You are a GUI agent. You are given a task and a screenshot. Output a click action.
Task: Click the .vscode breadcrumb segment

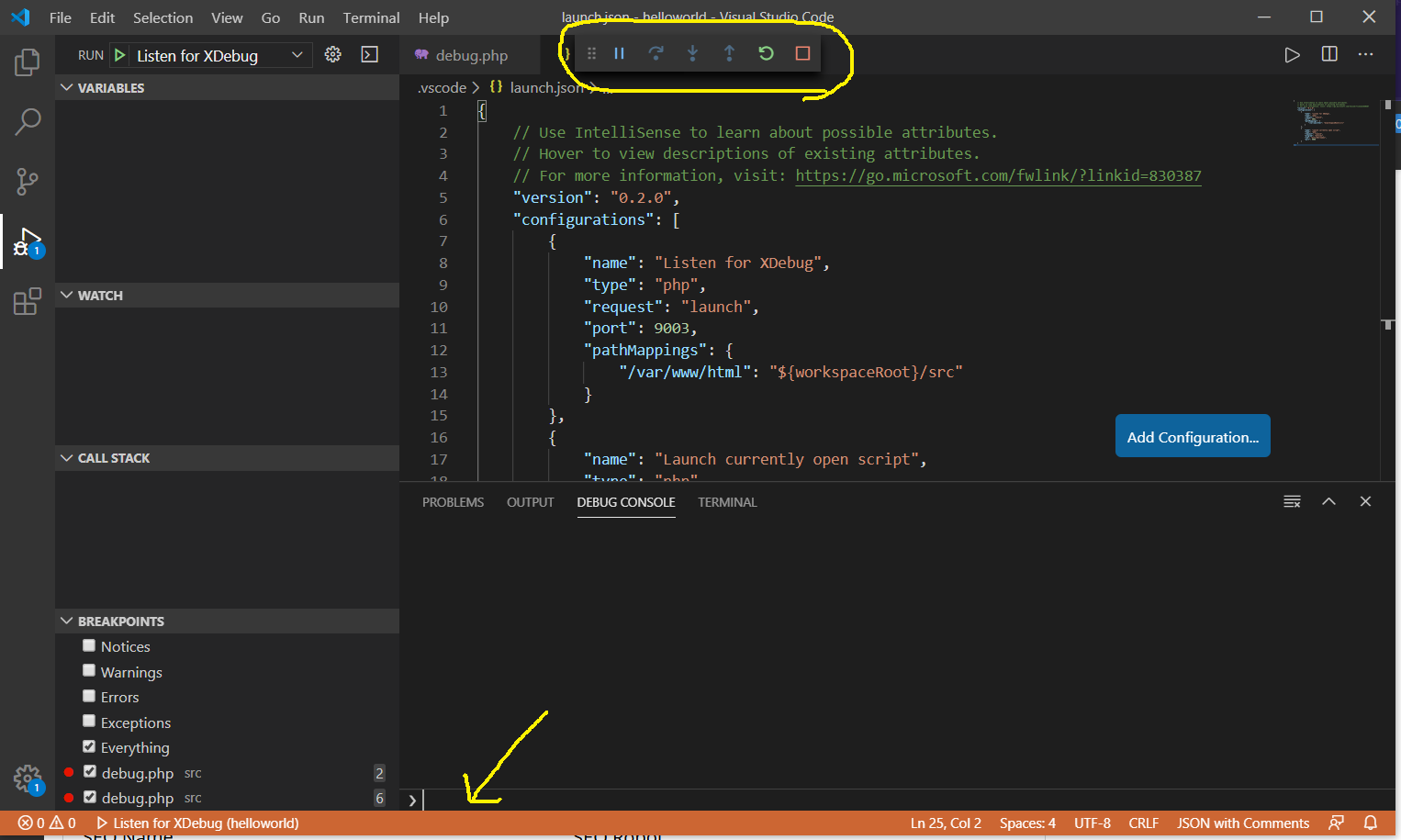443,87
